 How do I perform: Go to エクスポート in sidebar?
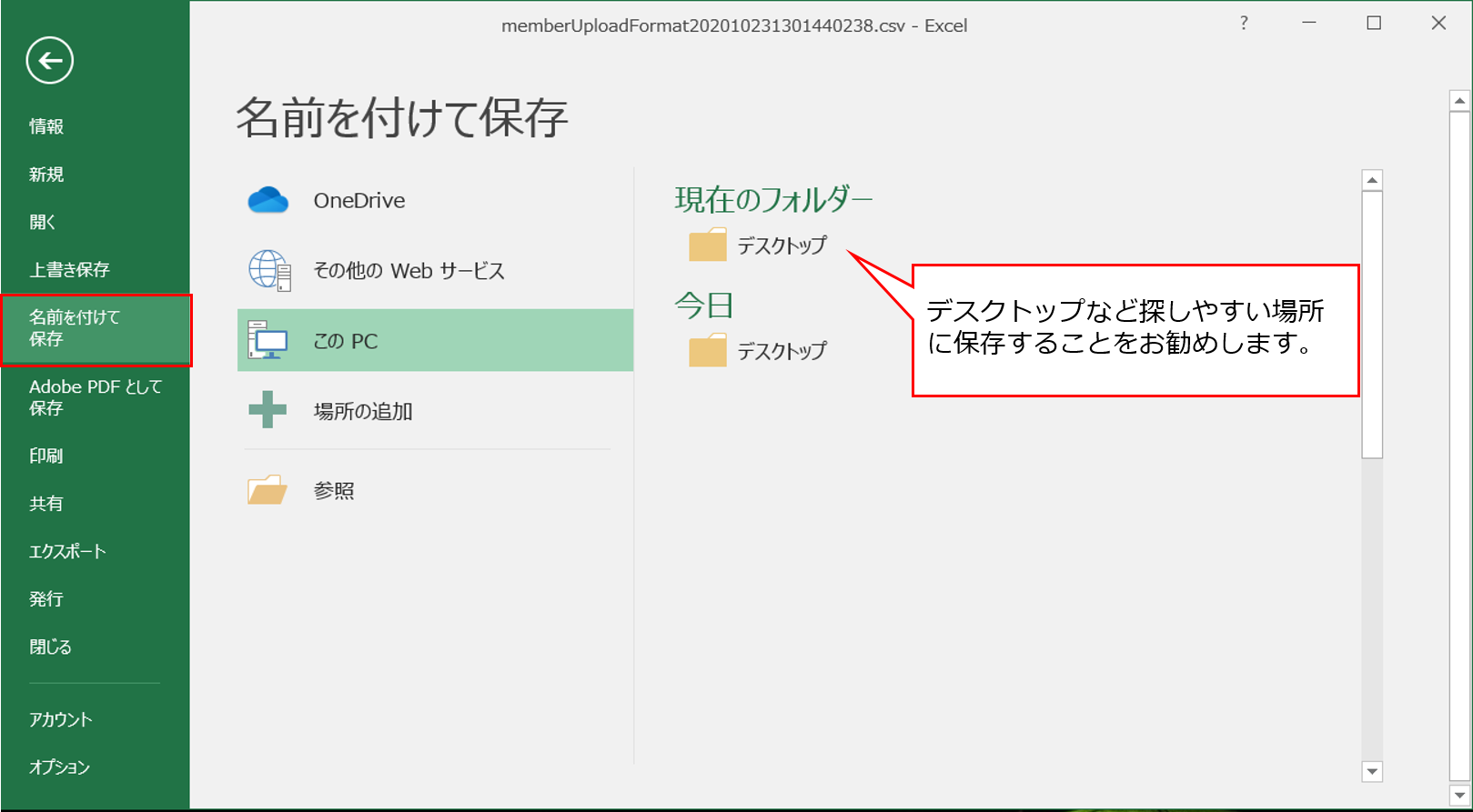coord(67,551)
